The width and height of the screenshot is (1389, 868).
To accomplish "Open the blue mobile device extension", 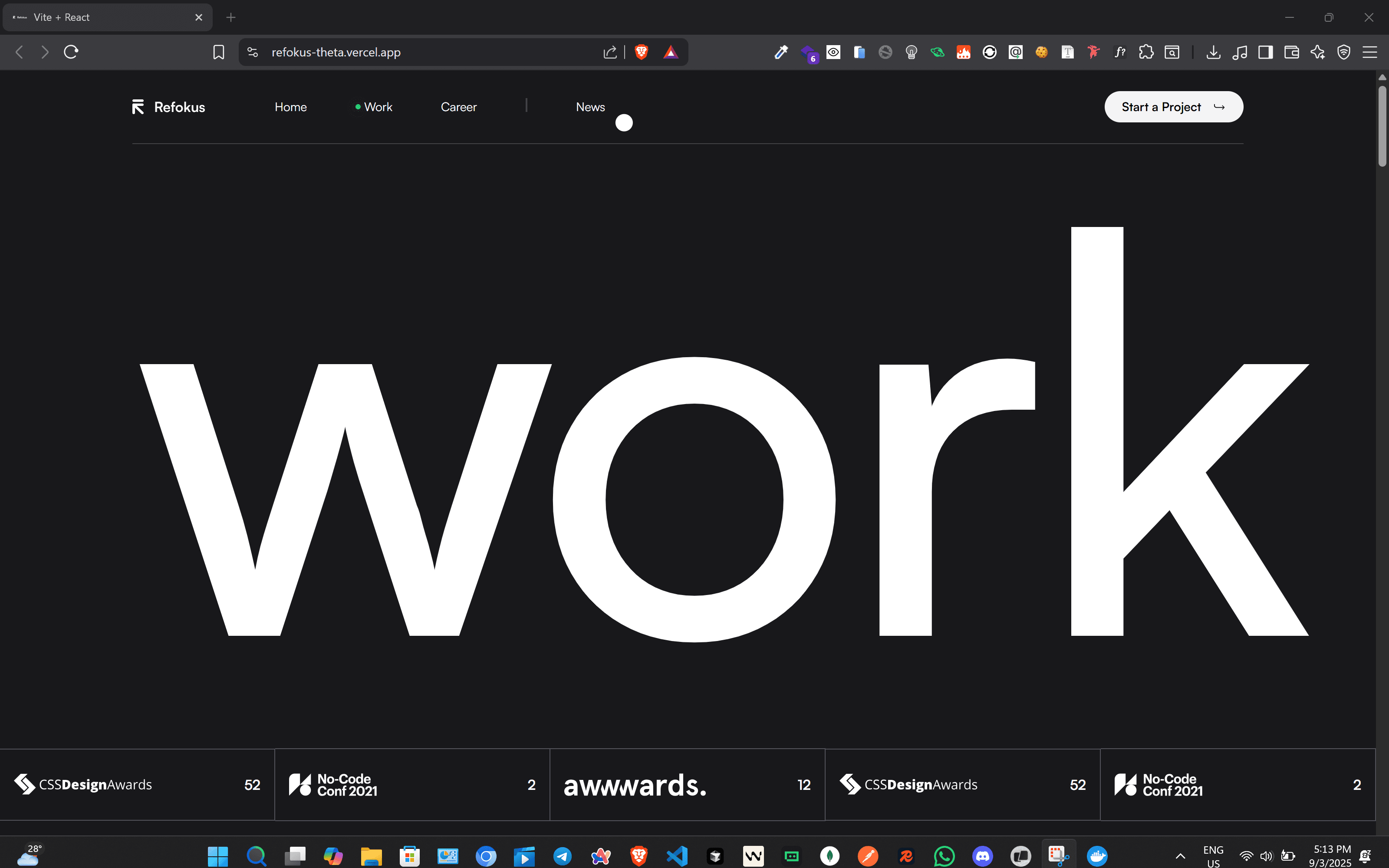I will (859, 52).
